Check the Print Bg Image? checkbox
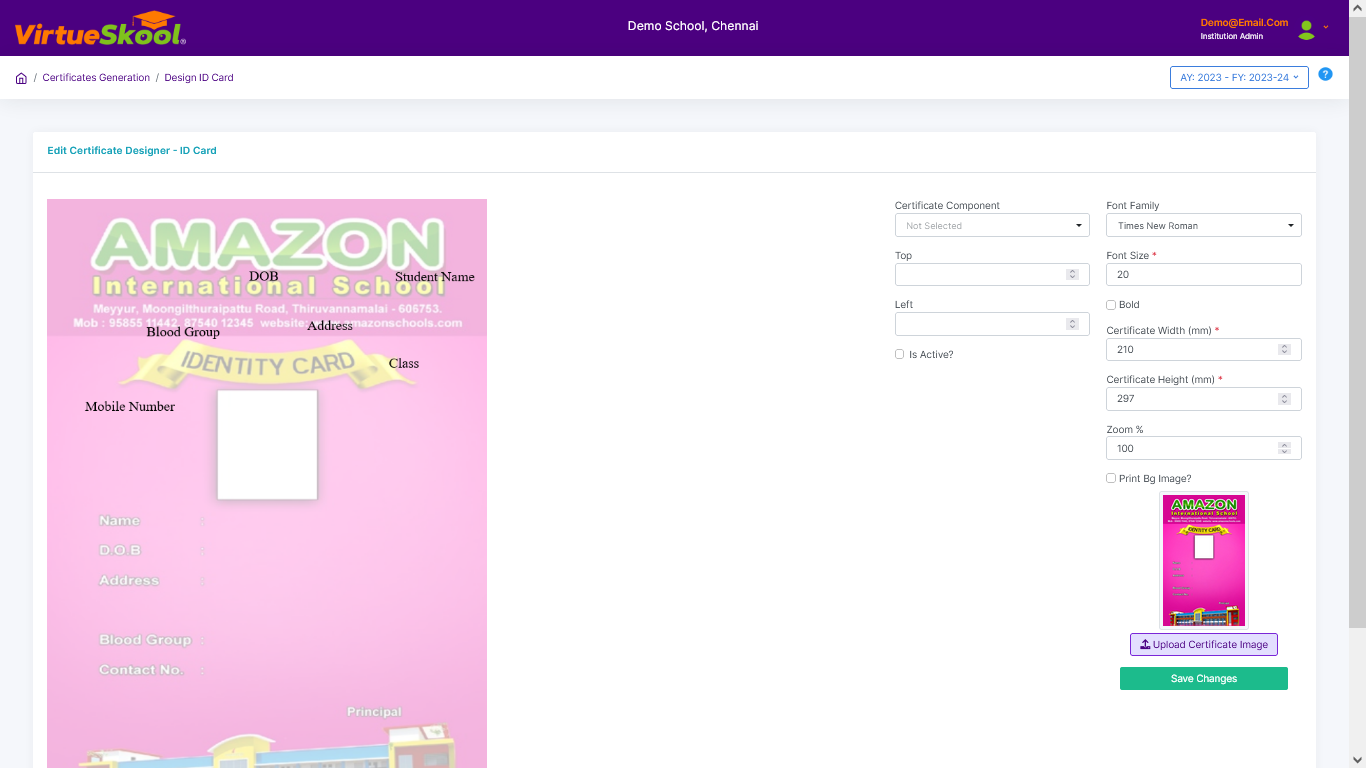This screenshot has height=768, width=1366. 1111,478
